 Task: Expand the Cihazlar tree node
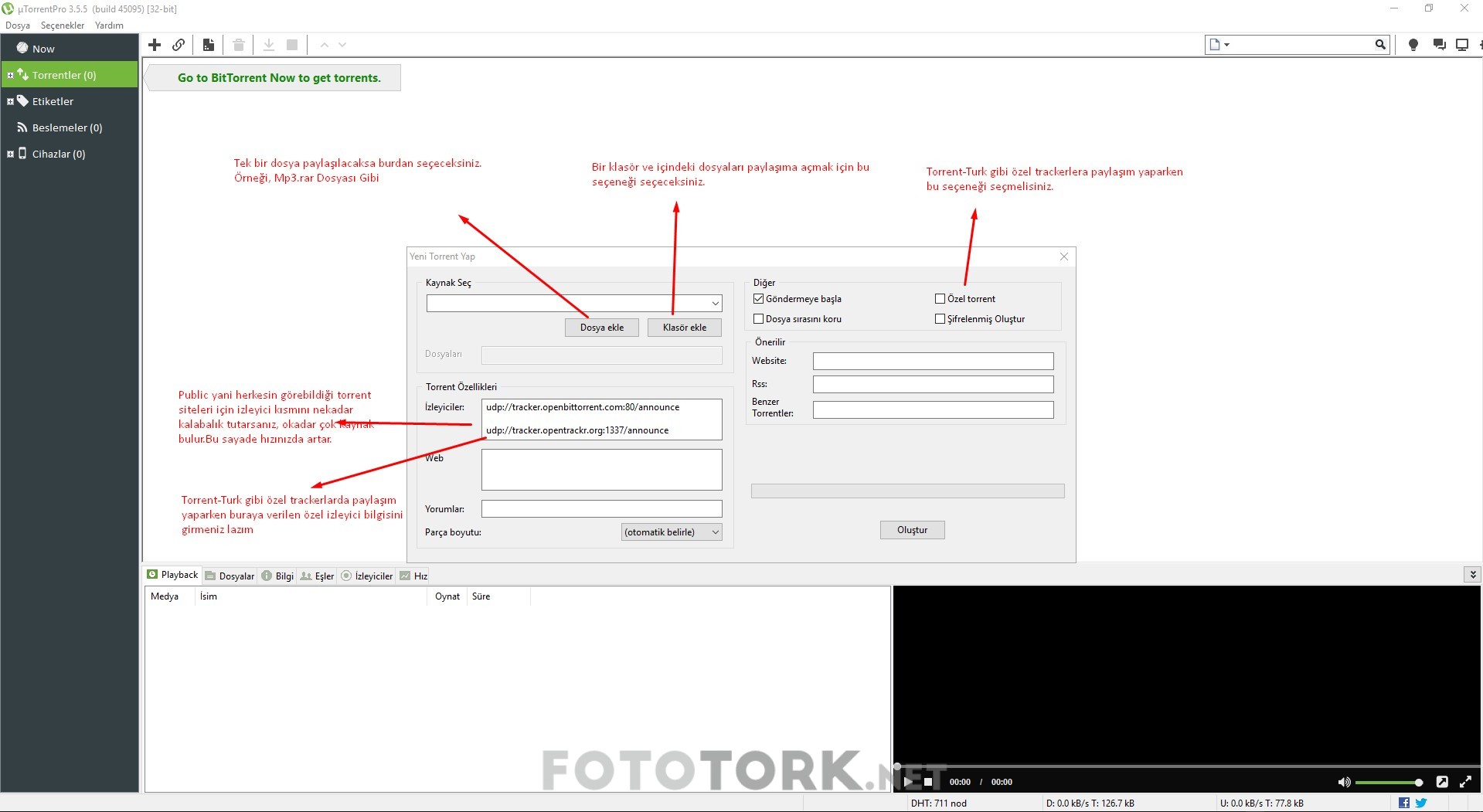[10, 154]
